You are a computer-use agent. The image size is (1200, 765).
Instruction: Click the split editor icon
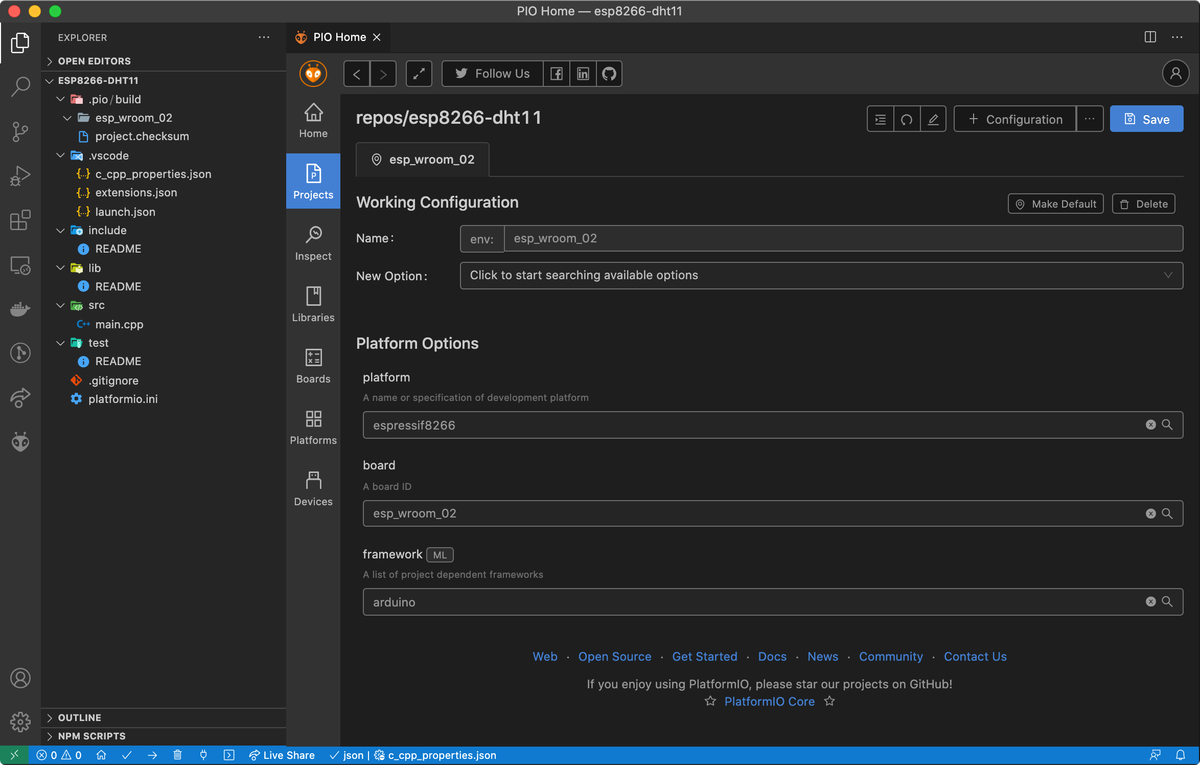[x=1150, y=37]
